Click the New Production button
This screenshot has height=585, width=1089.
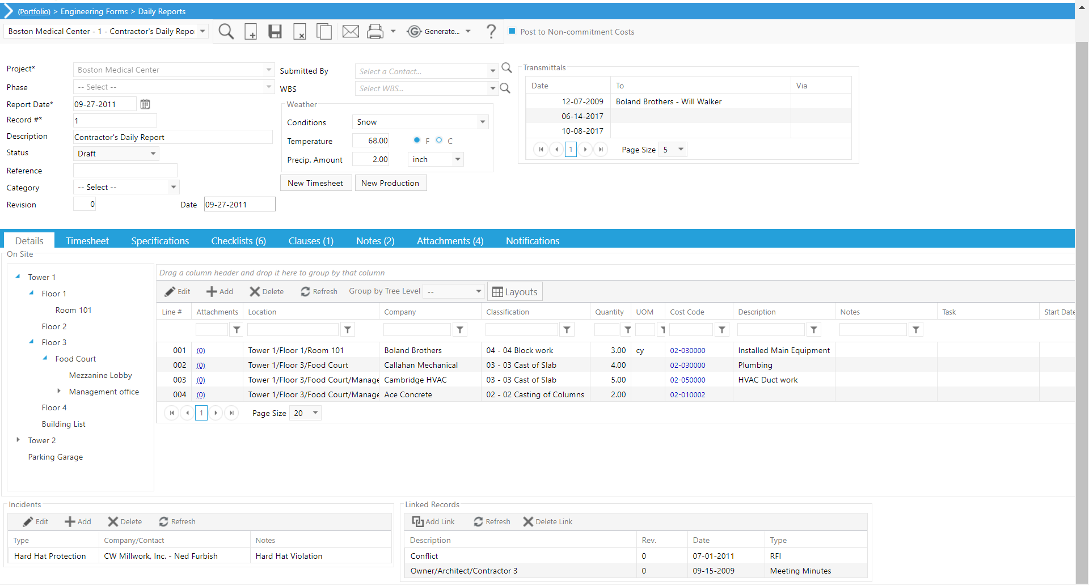pos(390,183)
